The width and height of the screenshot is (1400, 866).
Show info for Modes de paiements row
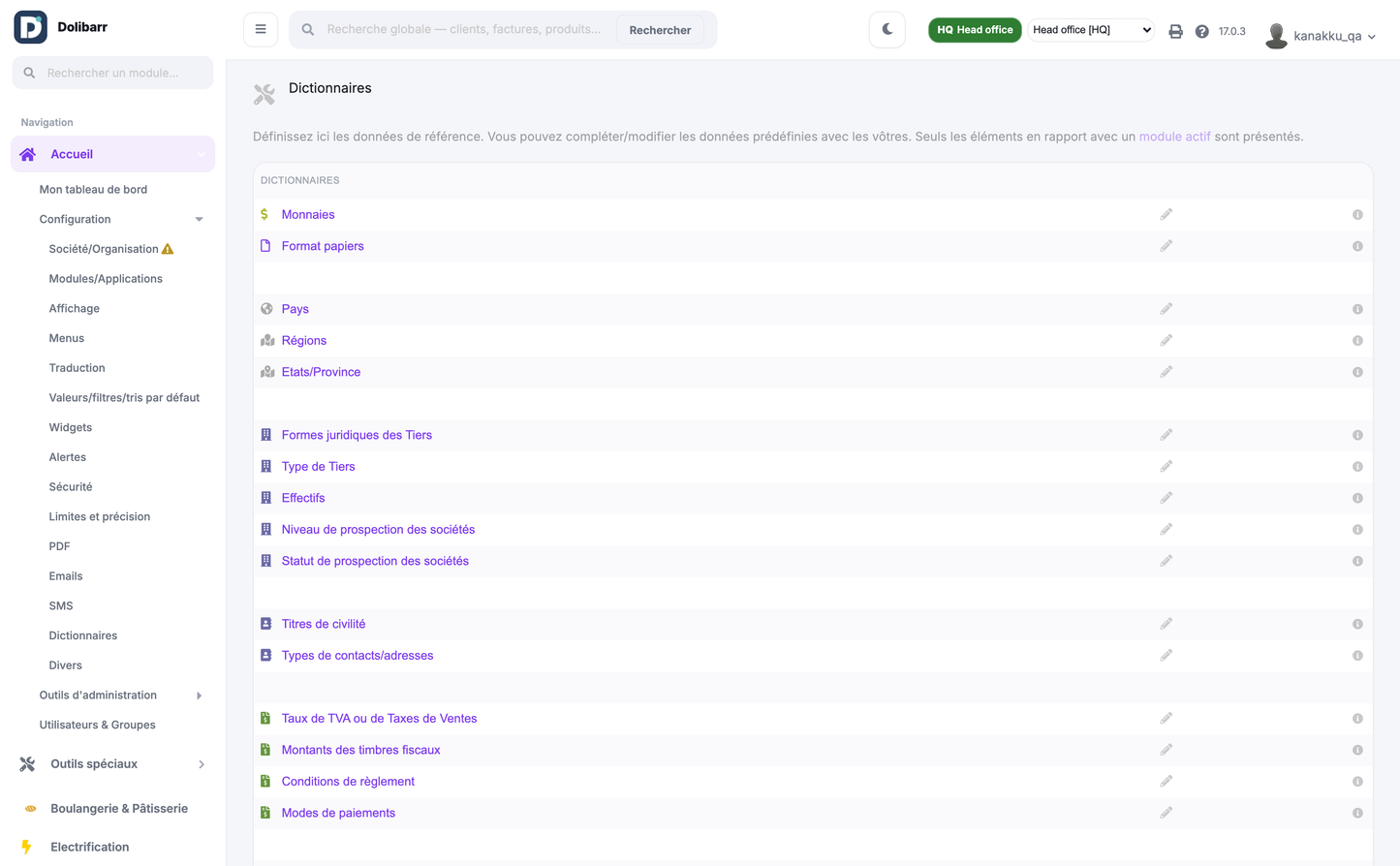pos(1357,813)
